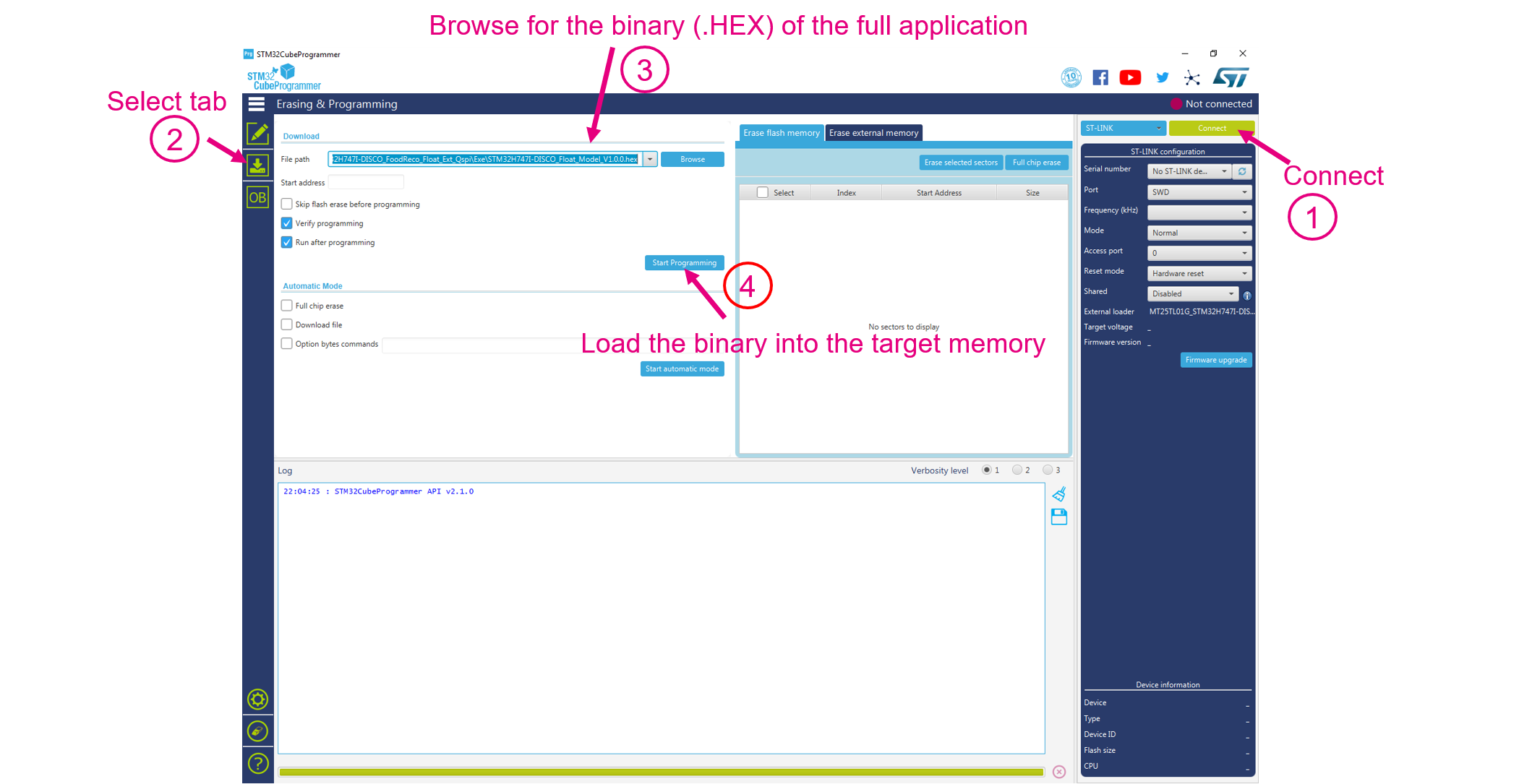The width and height of the screenshot is (1519, 784).
Task: Open the Settings gear icon
Action: click(255, 700)
